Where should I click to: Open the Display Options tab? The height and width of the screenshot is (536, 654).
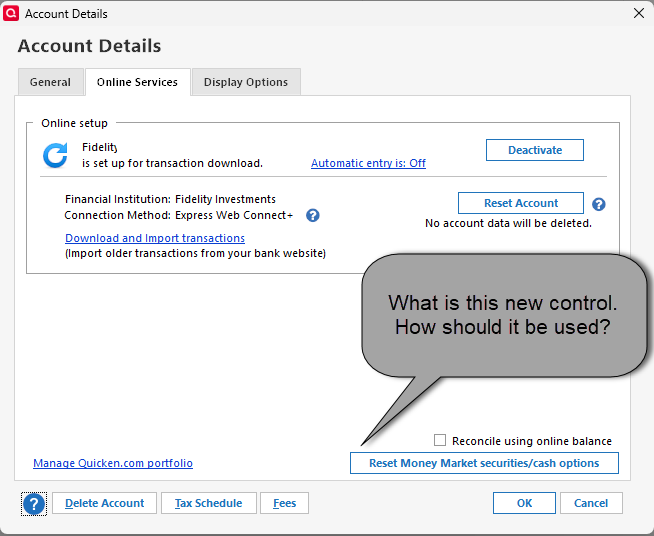pos(246,82)
